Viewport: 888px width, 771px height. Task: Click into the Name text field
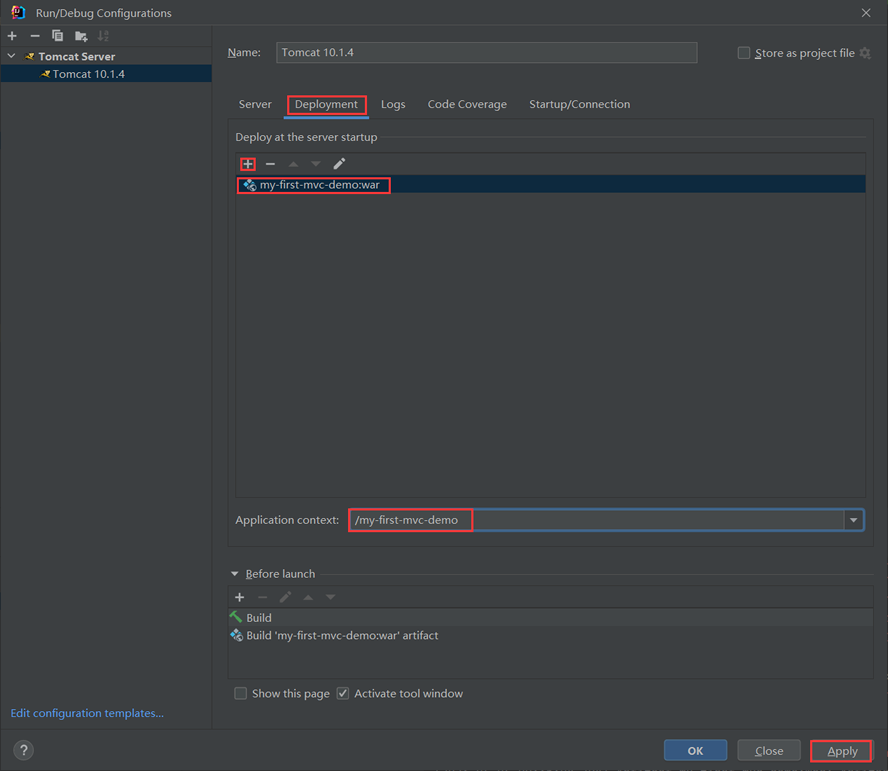pos(486,53)
